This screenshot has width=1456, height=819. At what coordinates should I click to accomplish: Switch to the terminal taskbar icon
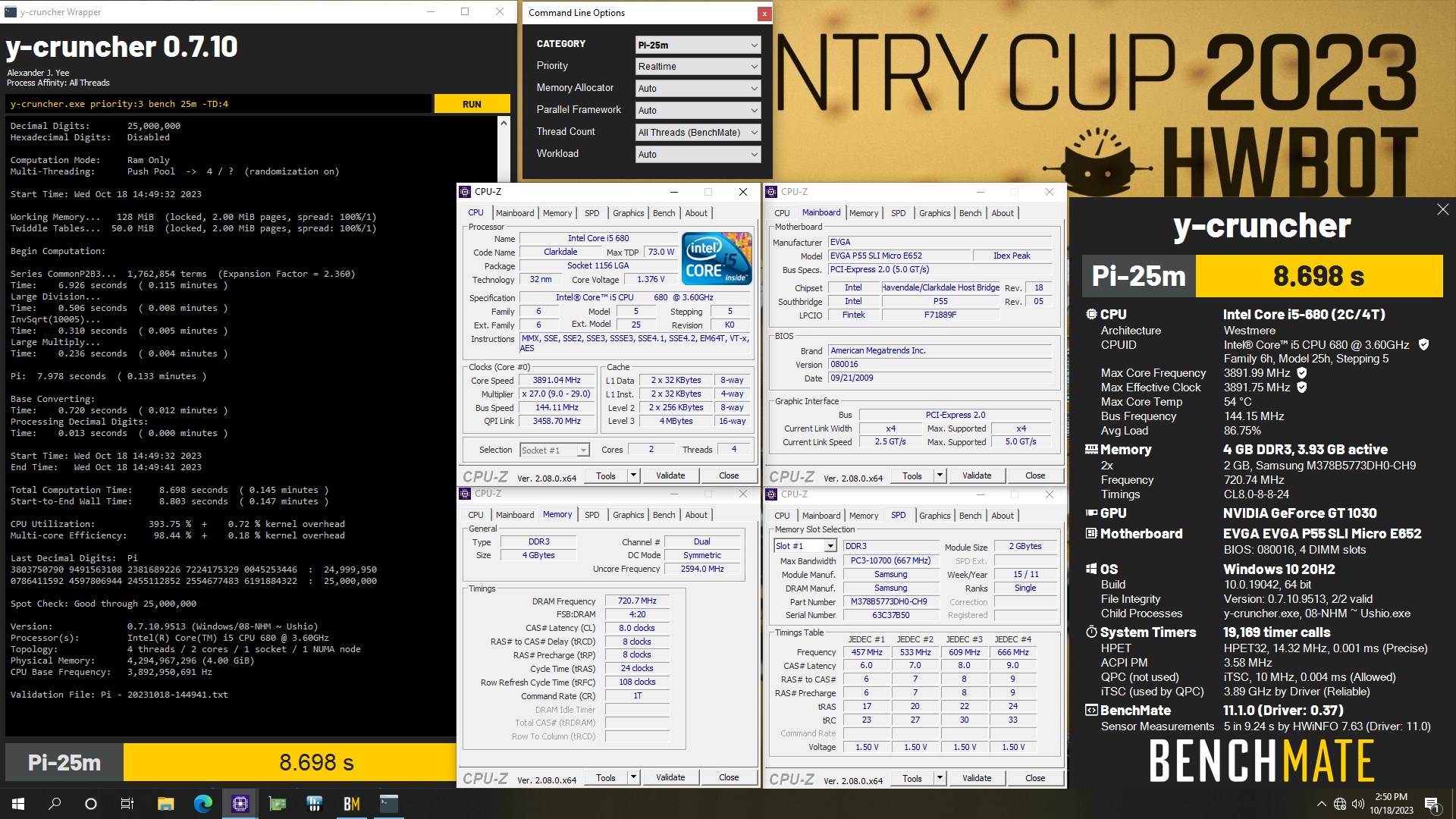pyautogui.click(x=389, y=804)
